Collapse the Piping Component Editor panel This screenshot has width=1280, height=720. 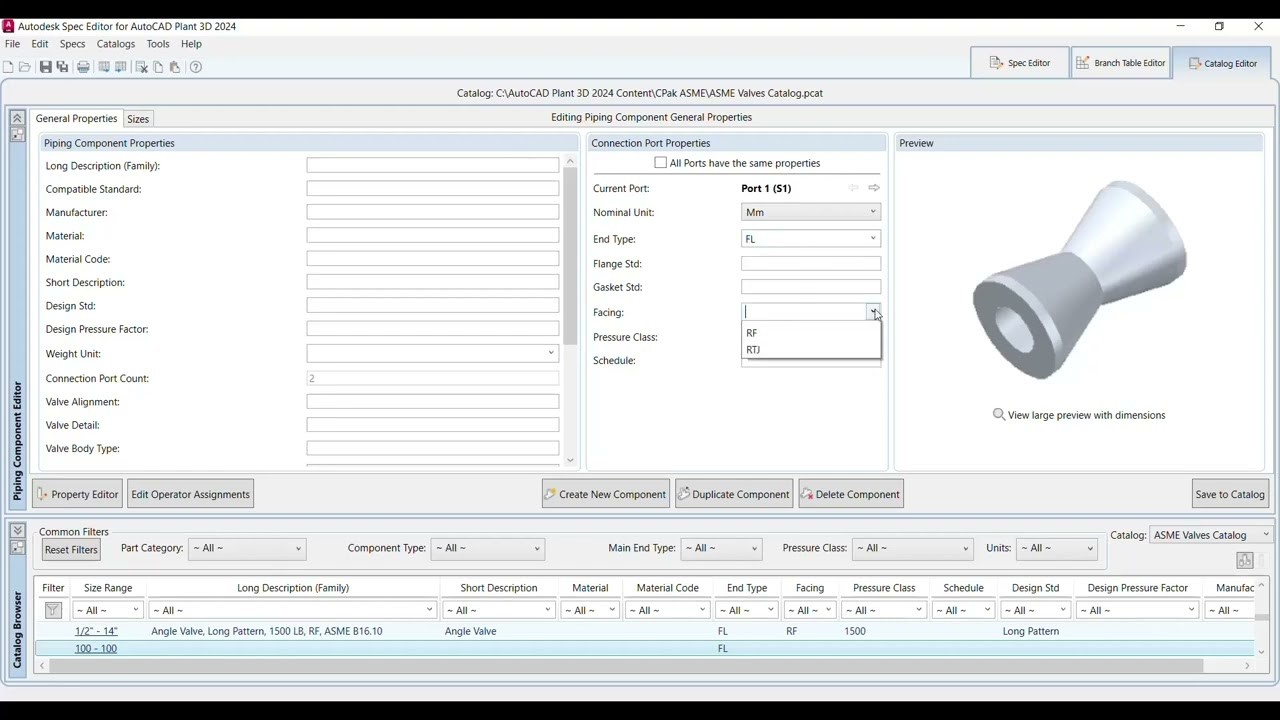[17, 118]
